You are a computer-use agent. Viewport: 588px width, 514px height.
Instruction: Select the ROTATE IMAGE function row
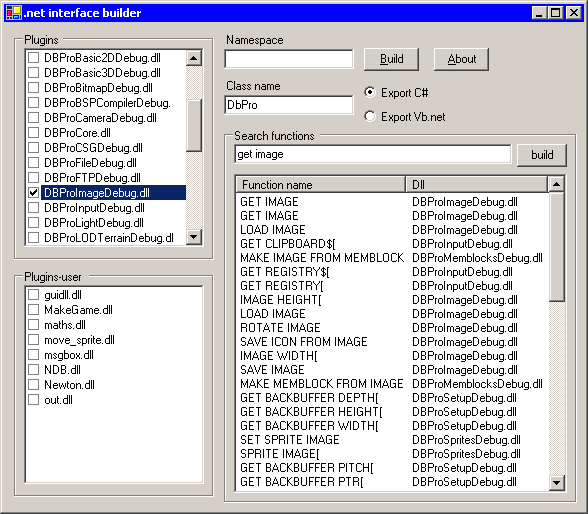[x=393, y=328]
